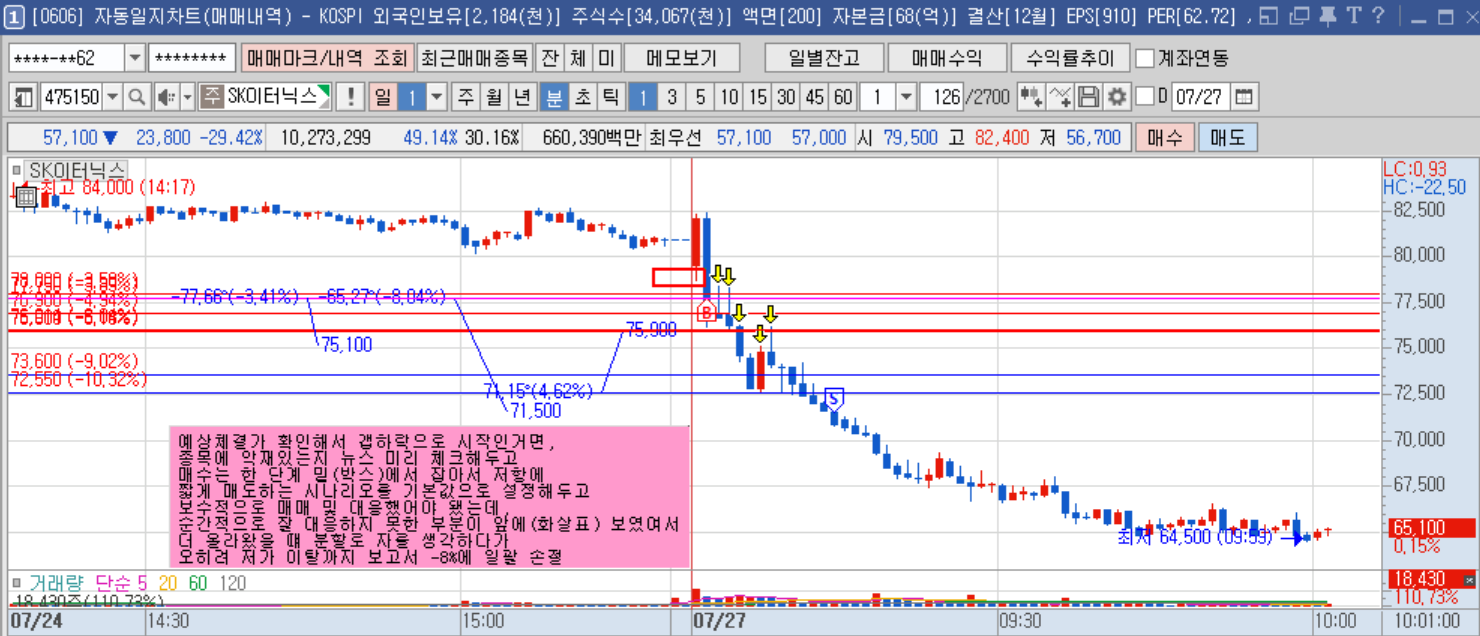This screenshot has height=636, width=1480.
Task: Select the 주 weekly period toggle
Action: [466, 97]
